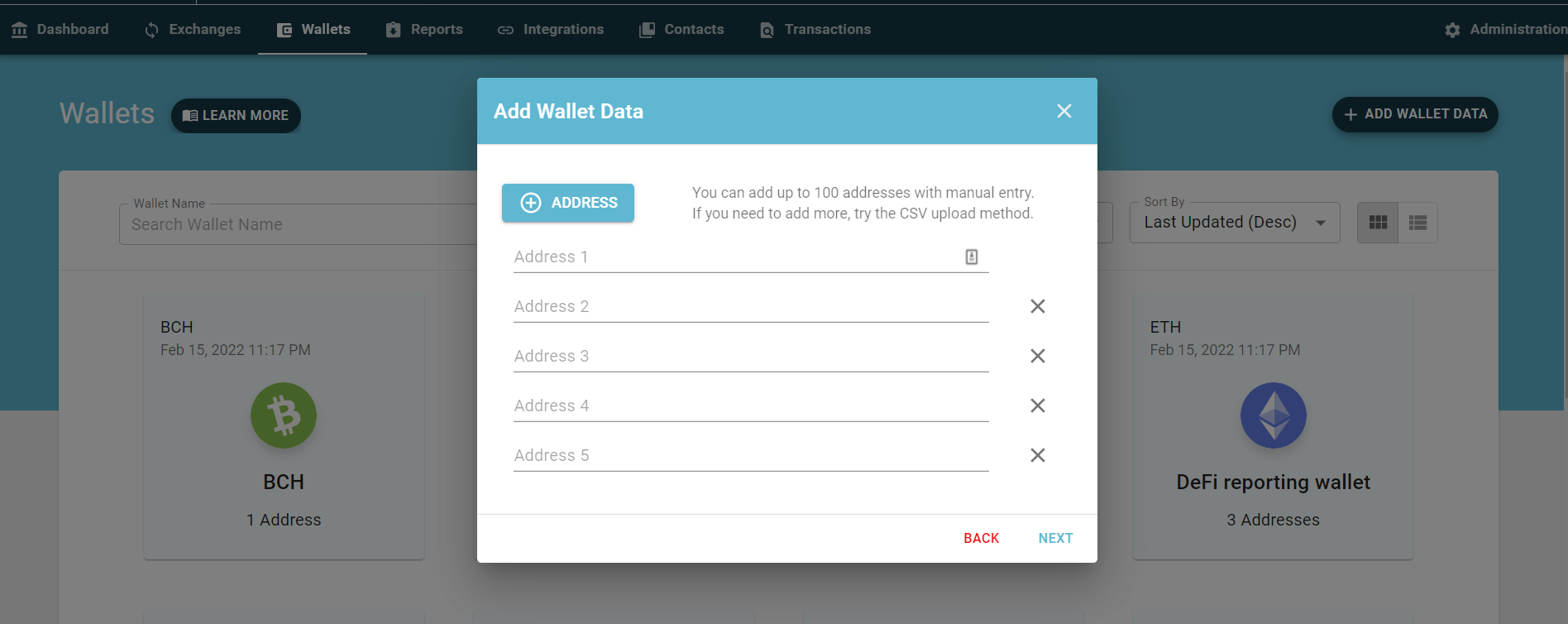Select the Ethereum DeFi reporting wallet icon
The width and height of the screenshot is (1568, 624).
pos(1274,415)
